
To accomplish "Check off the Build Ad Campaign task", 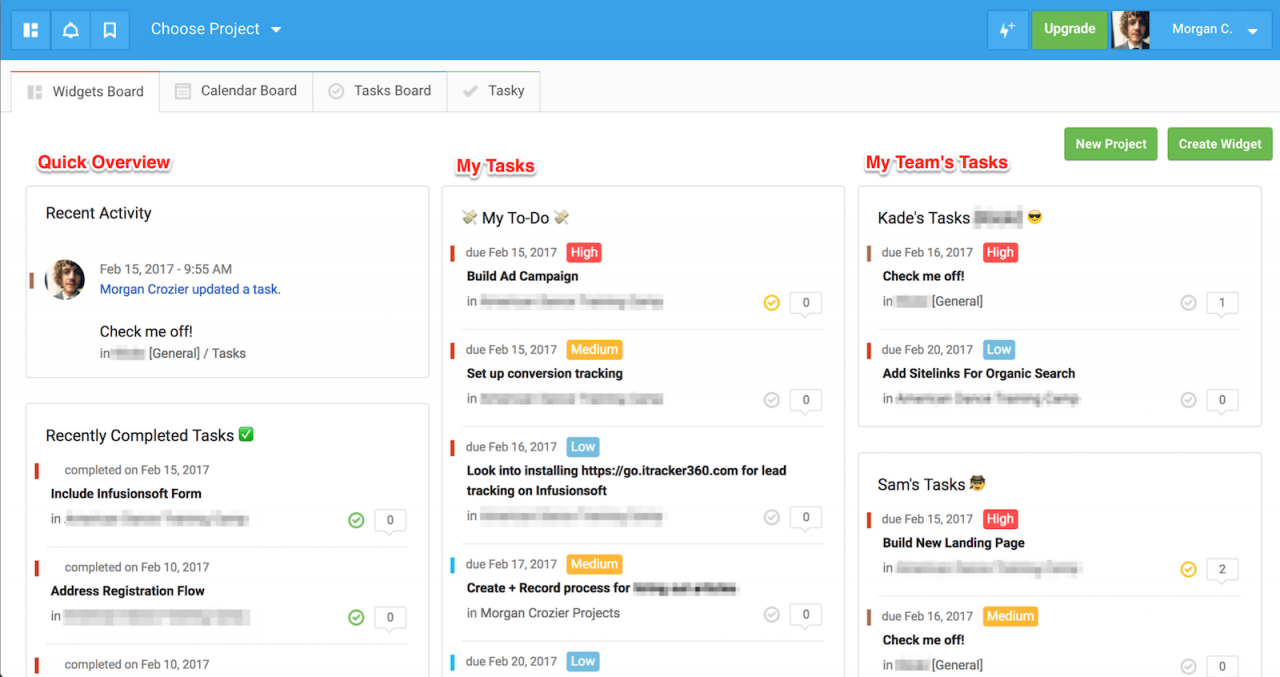I will pos(771,302).
